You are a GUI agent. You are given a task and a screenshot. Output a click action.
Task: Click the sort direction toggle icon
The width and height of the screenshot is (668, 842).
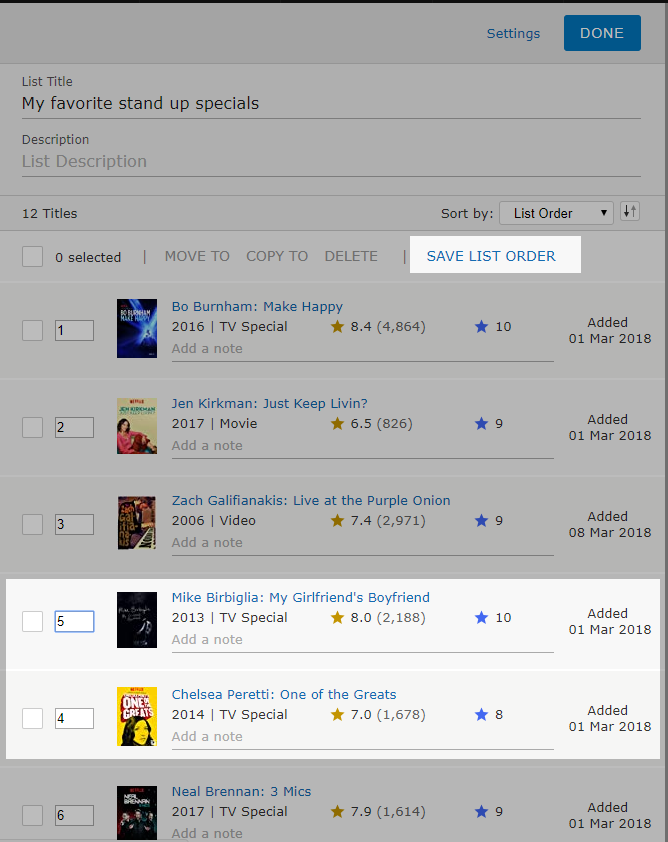click(x=629, y=212)
